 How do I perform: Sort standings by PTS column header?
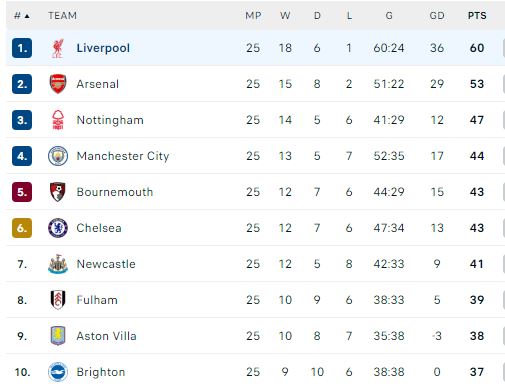pos(477,16)
